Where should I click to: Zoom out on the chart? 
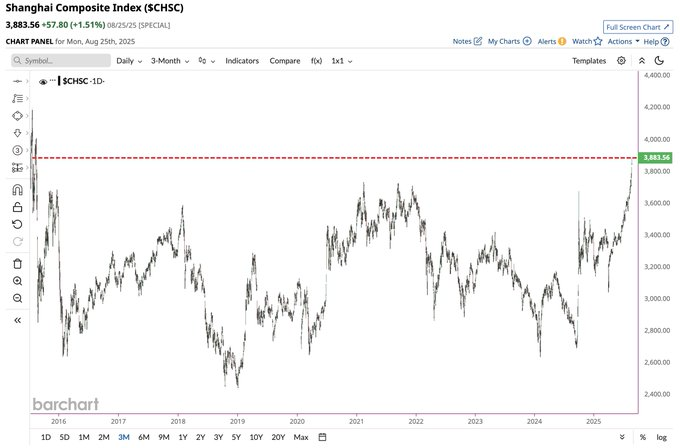(x=17, y=298)
